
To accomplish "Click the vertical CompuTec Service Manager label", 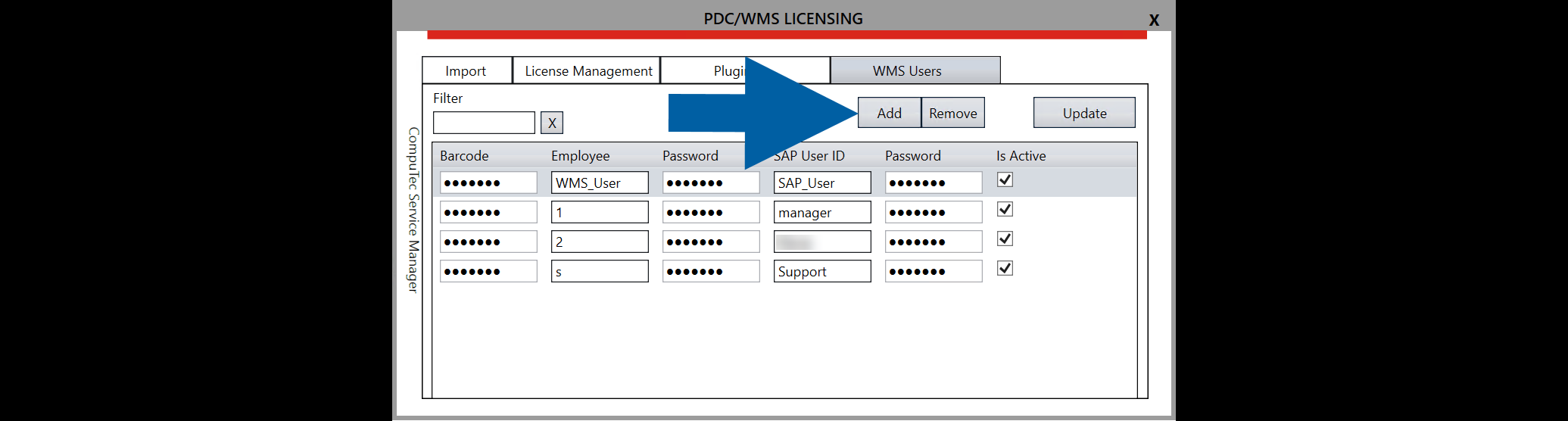I will point(413,209).
